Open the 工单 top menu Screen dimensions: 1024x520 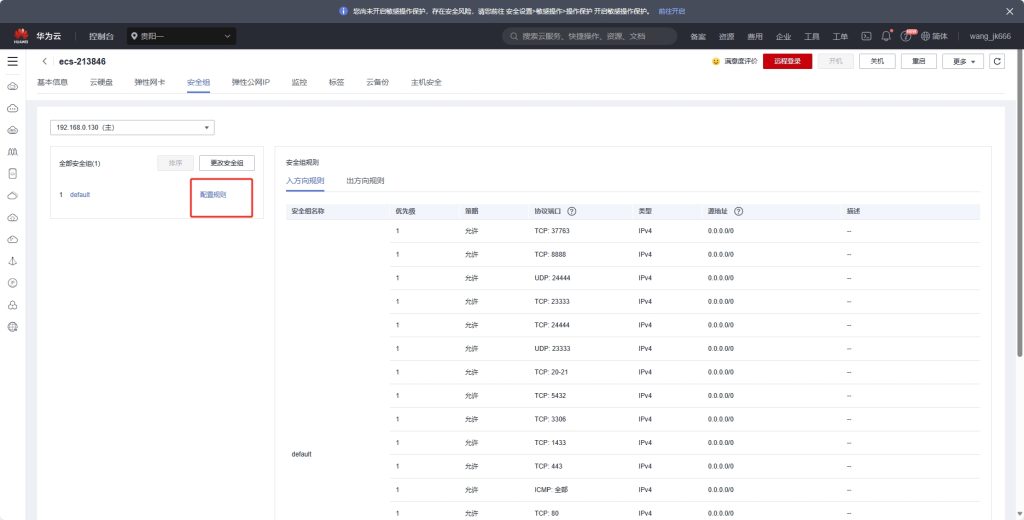pyautogui.click(x=840, y=37)
